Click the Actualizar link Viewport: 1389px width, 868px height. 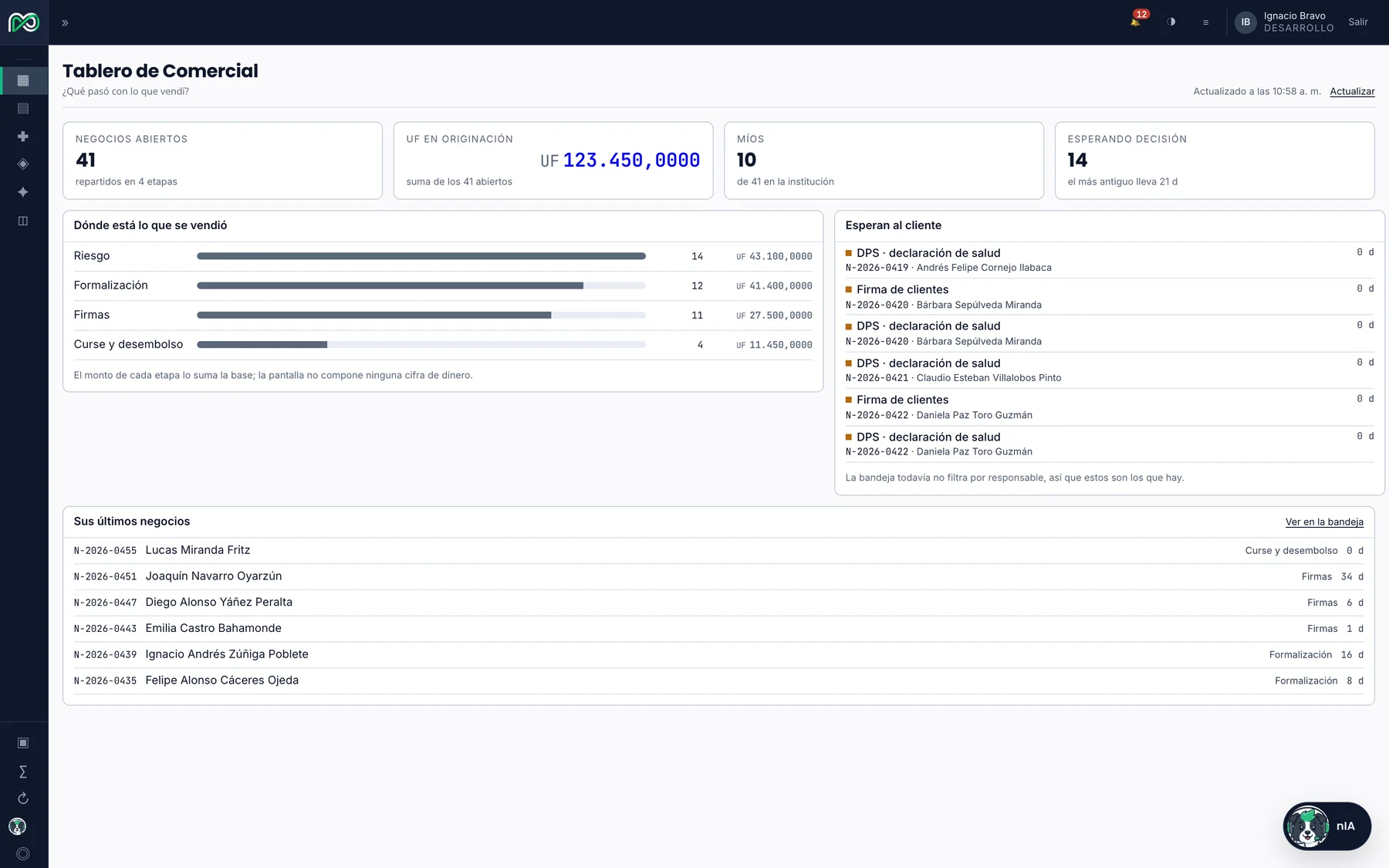coord(1352,91)
